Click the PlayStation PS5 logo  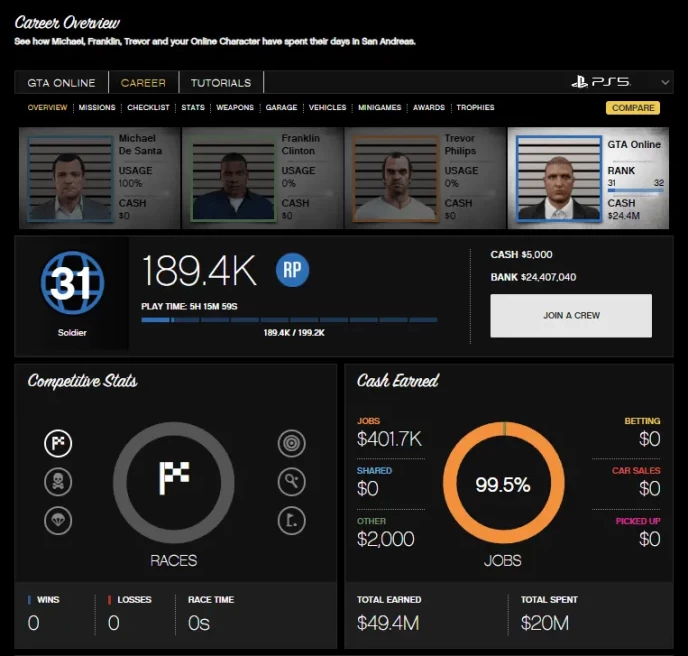point(601,82)
